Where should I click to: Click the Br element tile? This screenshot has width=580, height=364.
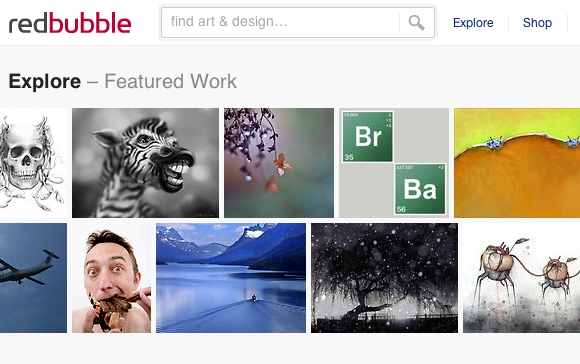coord(368,136)
